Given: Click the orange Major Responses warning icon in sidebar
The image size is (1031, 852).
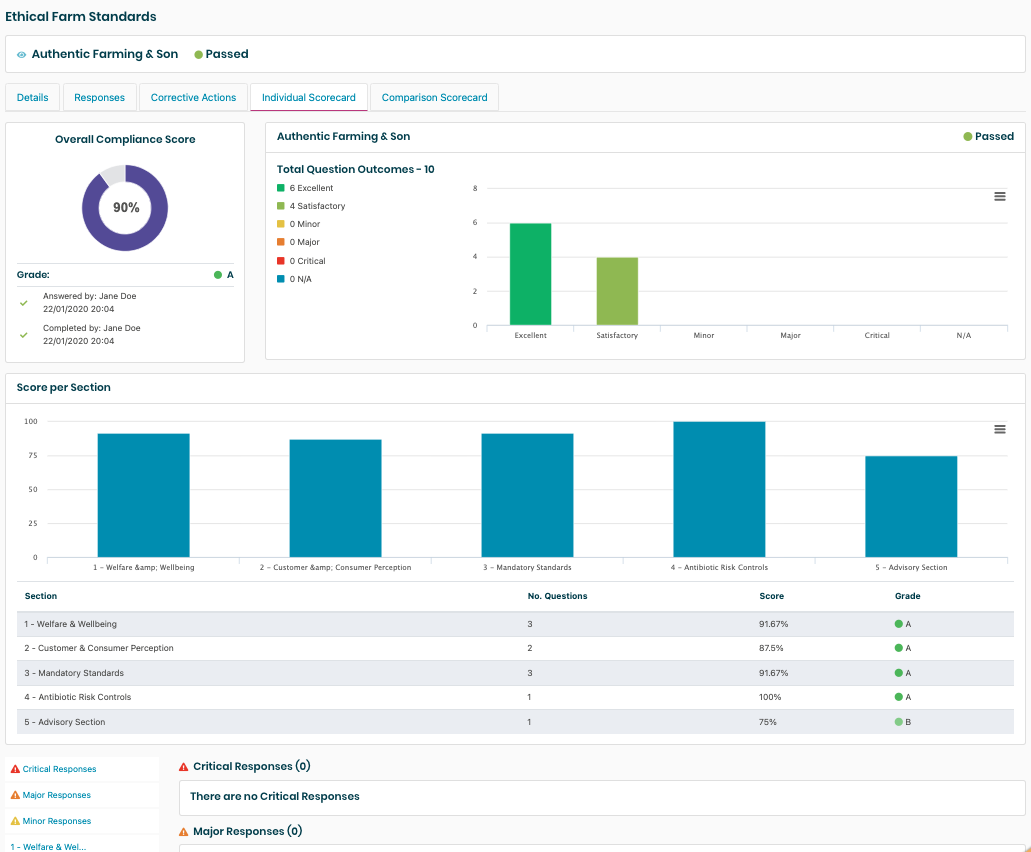Looking at the screenshot, I should coord(15,795).
